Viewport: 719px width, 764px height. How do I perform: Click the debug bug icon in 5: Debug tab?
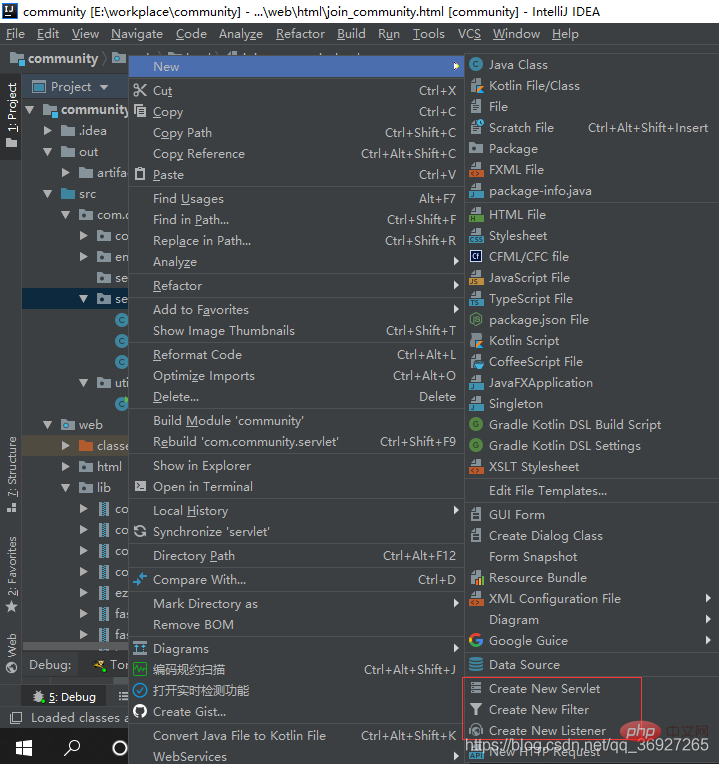38,697
